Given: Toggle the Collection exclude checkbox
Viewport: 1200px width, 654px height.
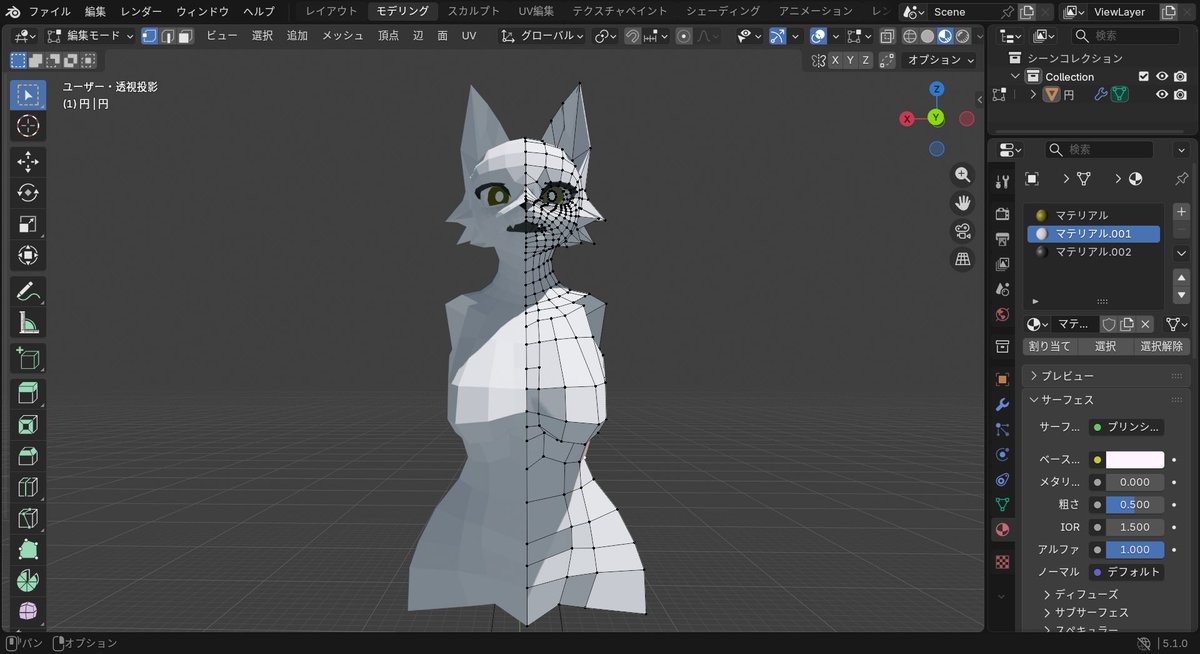Looking at the screenshot, I should (1144, 76).
